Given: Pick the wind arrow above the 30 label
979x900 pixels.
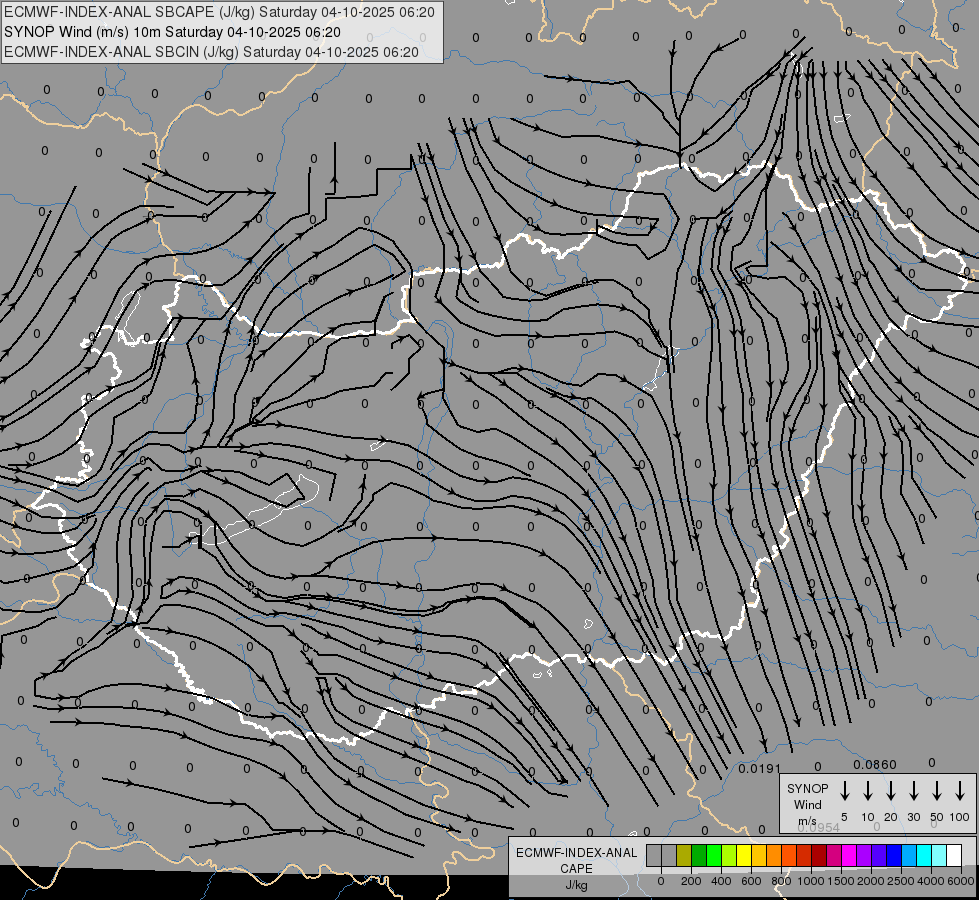Looking at the screenshot, I should 914,790.
